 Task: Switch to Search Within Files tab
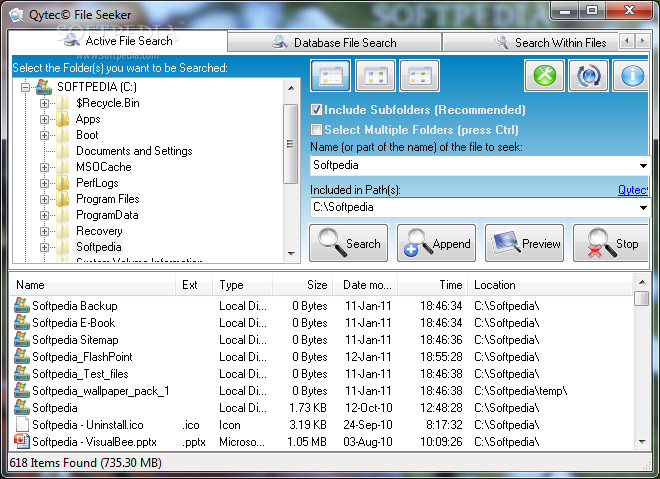pyautogui.click(x=530, y=43)
